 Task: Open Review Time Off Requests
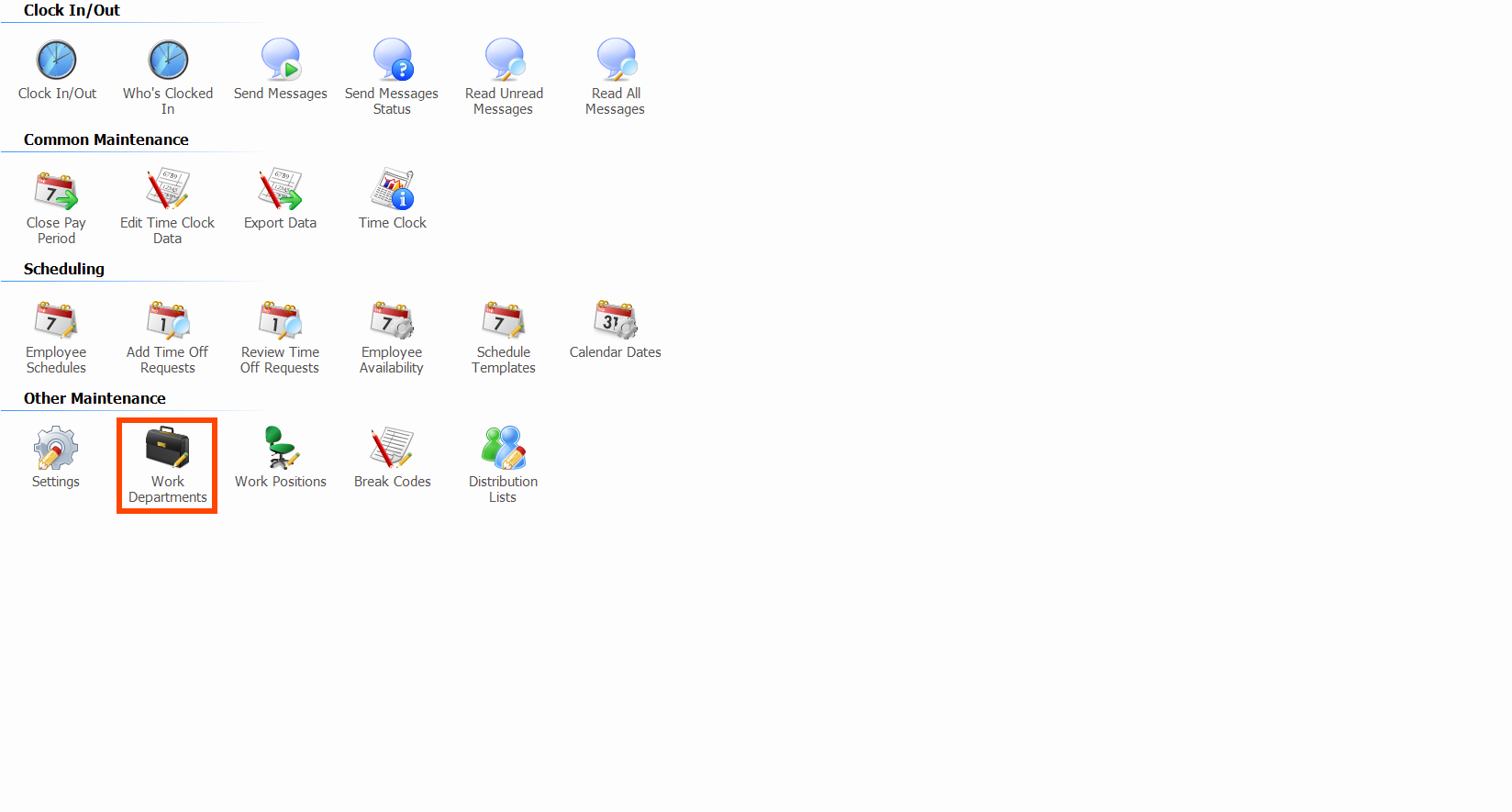click(x=281, y=336)
